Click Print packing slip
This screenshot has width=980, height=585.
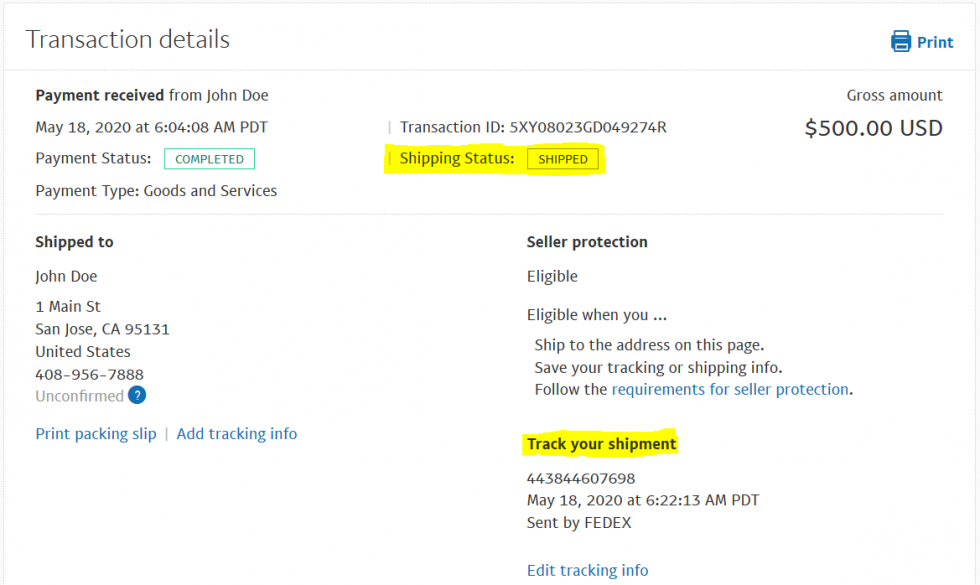tap(95, 433)
